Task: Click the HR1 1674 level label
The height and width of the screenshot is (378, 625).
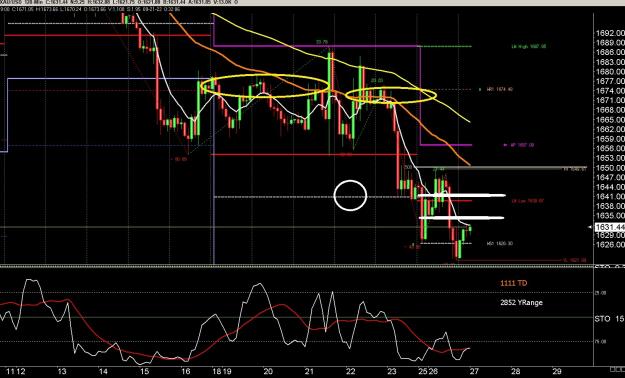Action: click(x=499, y=90)
